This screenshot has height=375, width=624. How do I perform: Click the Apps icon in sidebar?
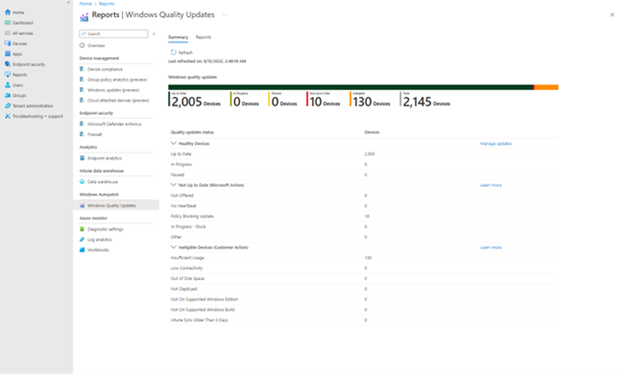pyautogui.click(x=8, y=54)
